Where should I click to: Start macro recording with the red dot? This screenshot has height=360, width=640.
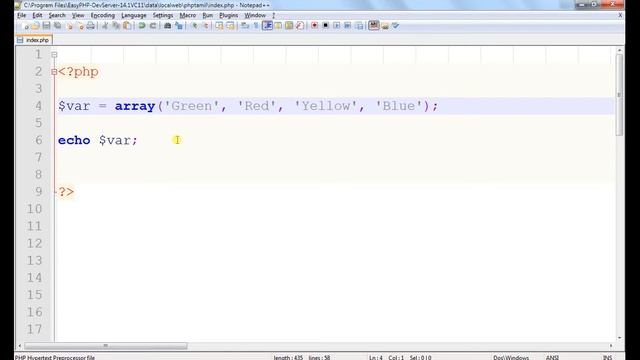click(x=314, y=26)
